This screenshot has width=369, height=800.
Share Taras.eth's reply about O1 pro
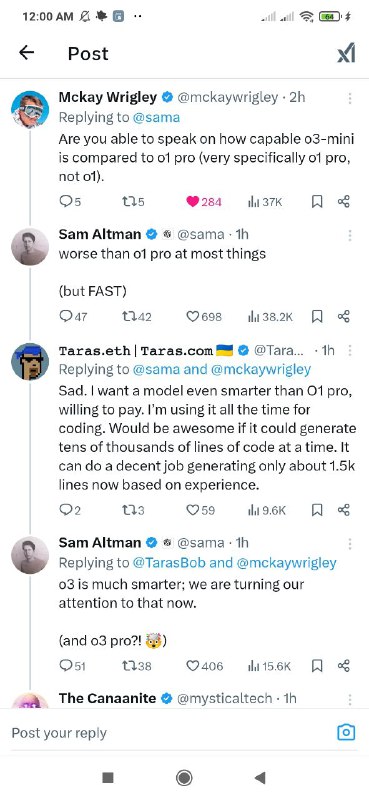(x=344, y=510)
